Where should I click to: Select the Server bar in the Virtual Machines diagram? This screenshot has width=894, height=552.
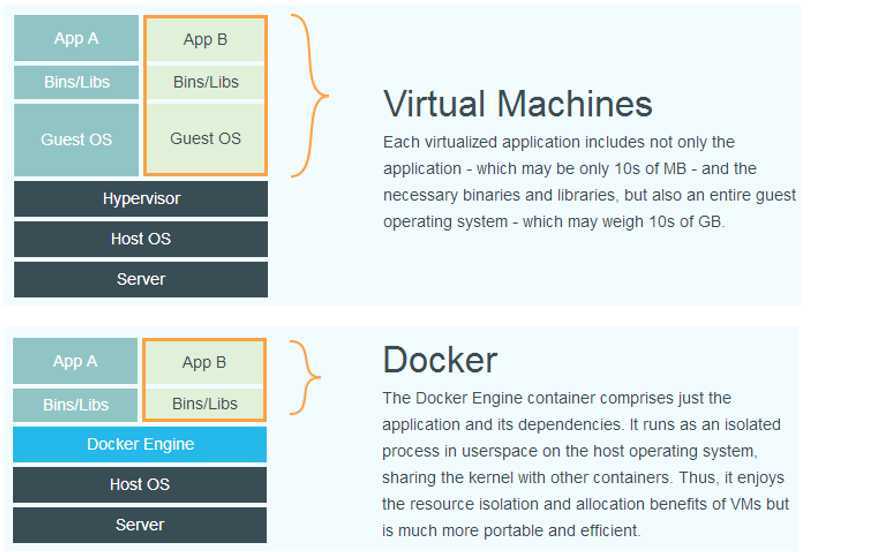(141, 279)
